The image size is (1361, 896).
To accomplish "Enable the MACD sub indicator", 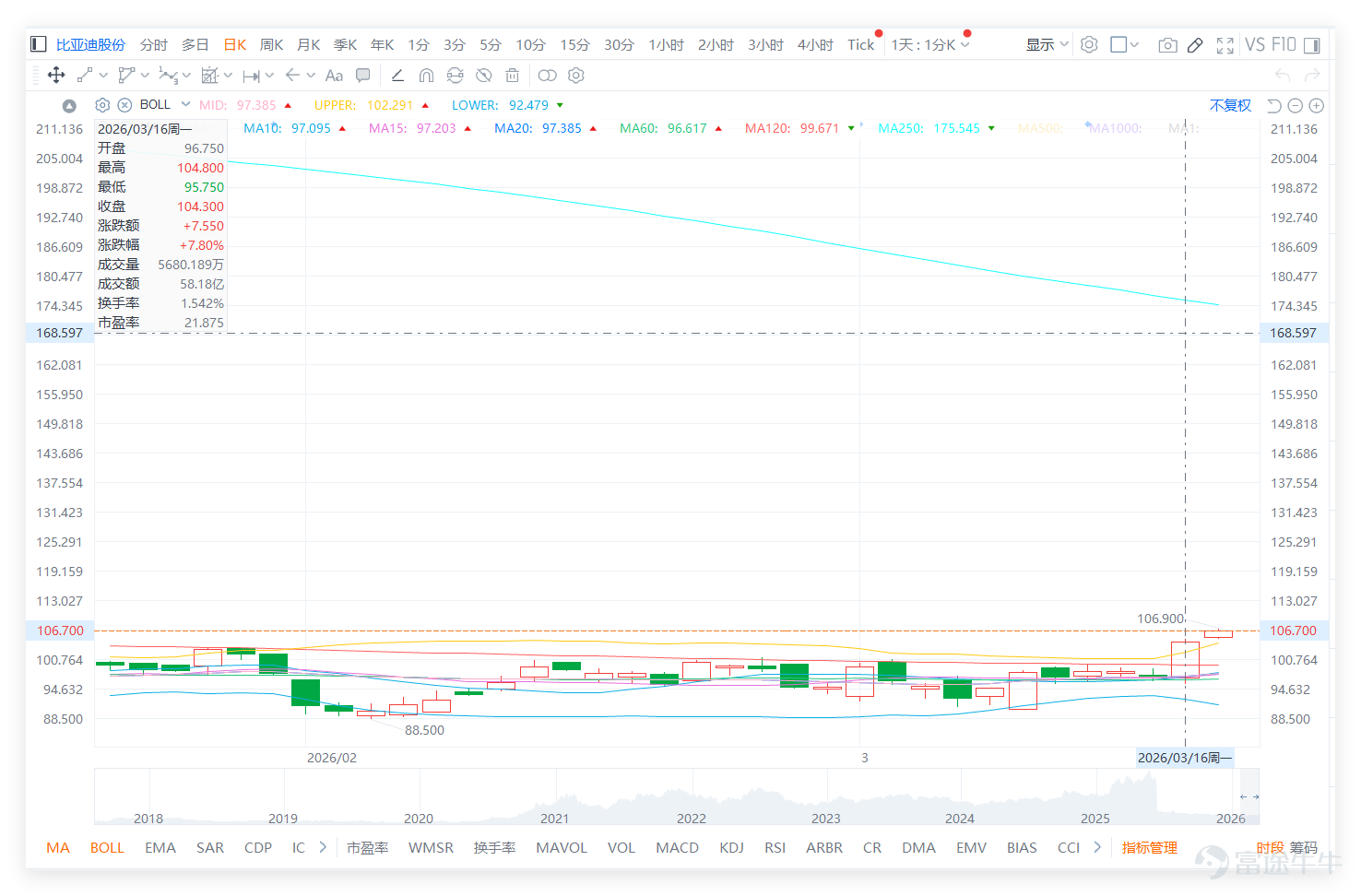I will coord(677,847).
